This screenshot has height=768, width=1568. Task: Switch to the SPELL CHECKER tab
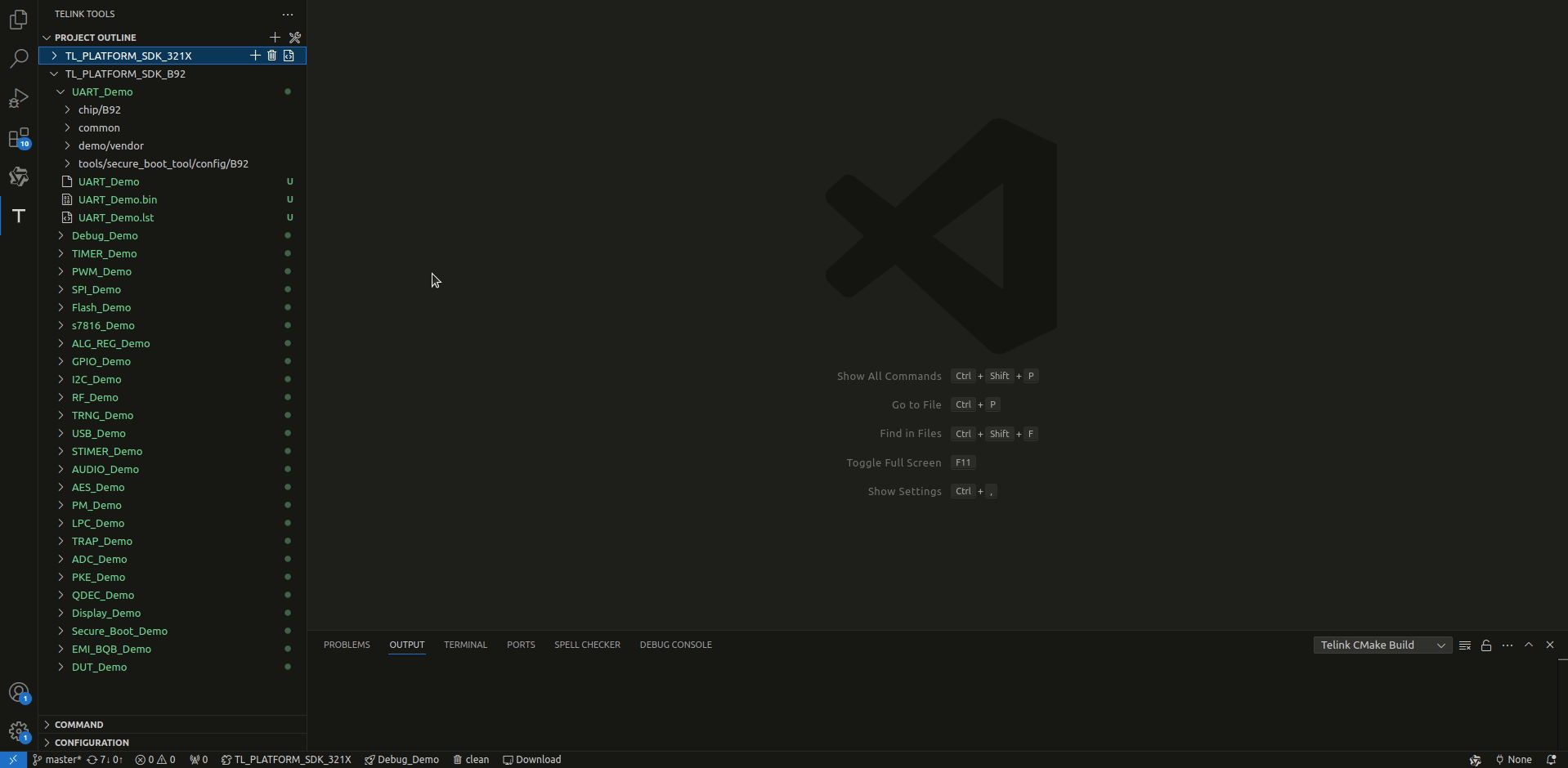[587, 645]
